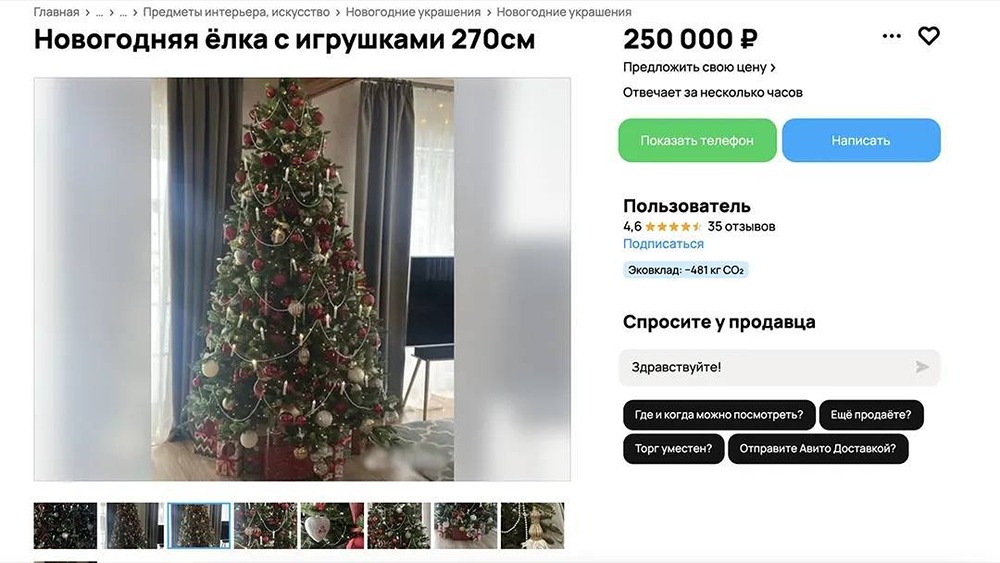Open the last thumbnail in gallery
The width and height of the screenshot is (1000, 563).
click(x=533, y=525)
